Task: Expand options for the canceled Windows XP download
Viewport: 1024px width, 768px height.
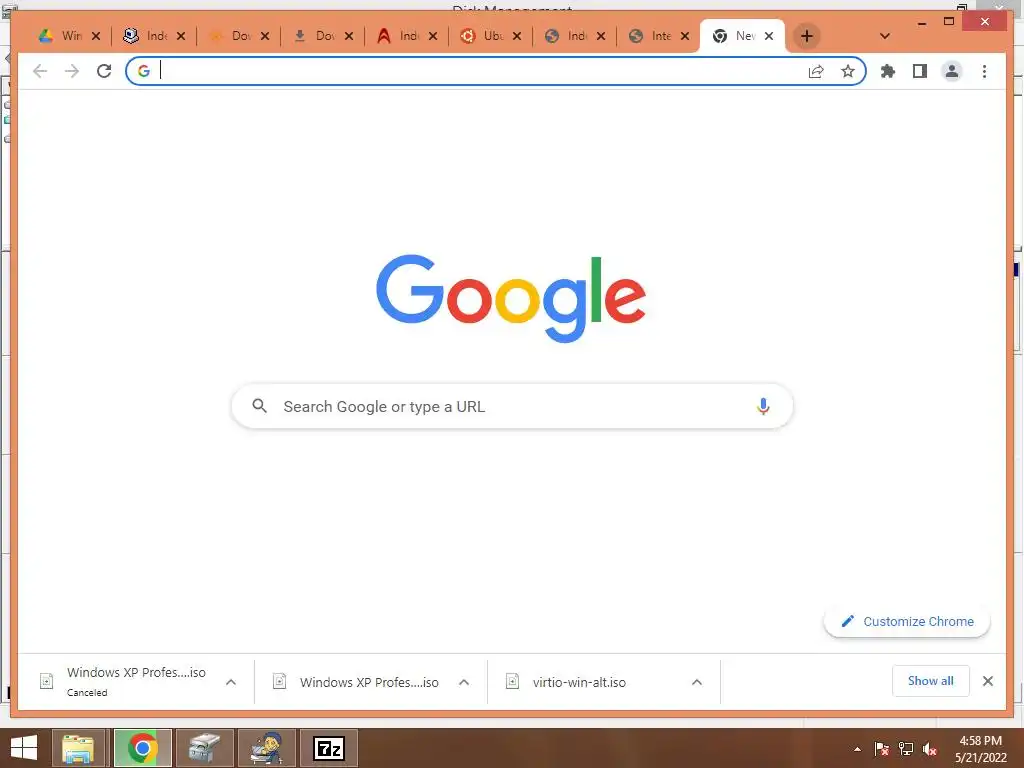Action: coord(231,682)
